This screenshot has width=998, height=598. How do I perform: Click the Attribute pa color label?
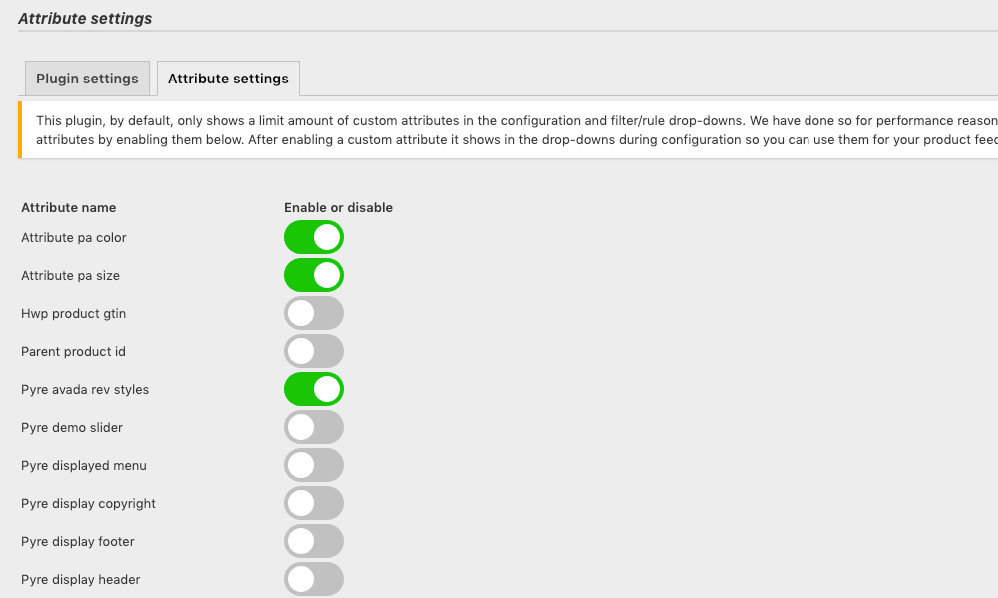click(x=74, y=237)
